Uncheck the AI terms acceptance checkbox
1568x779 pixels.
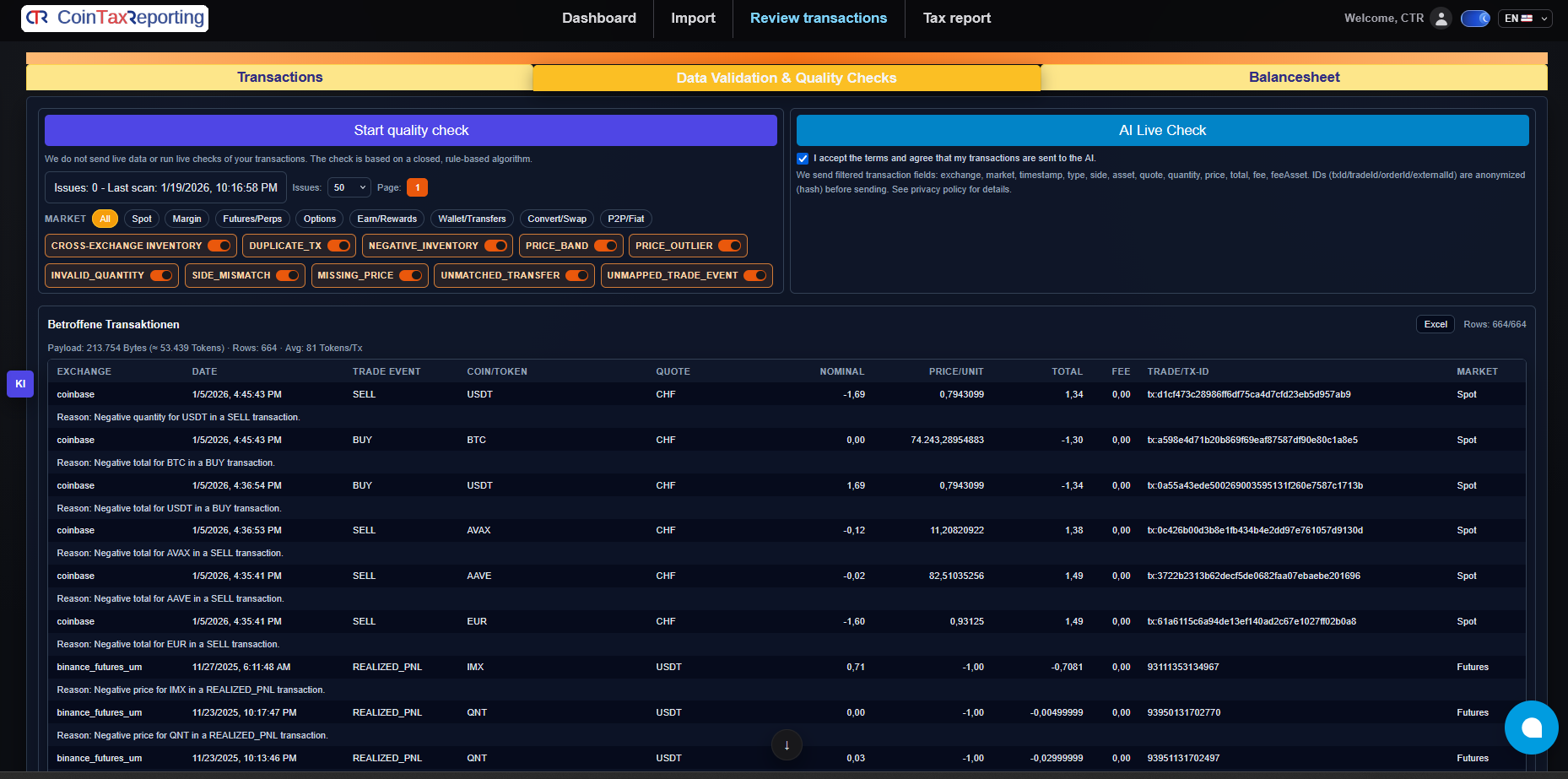803,159
